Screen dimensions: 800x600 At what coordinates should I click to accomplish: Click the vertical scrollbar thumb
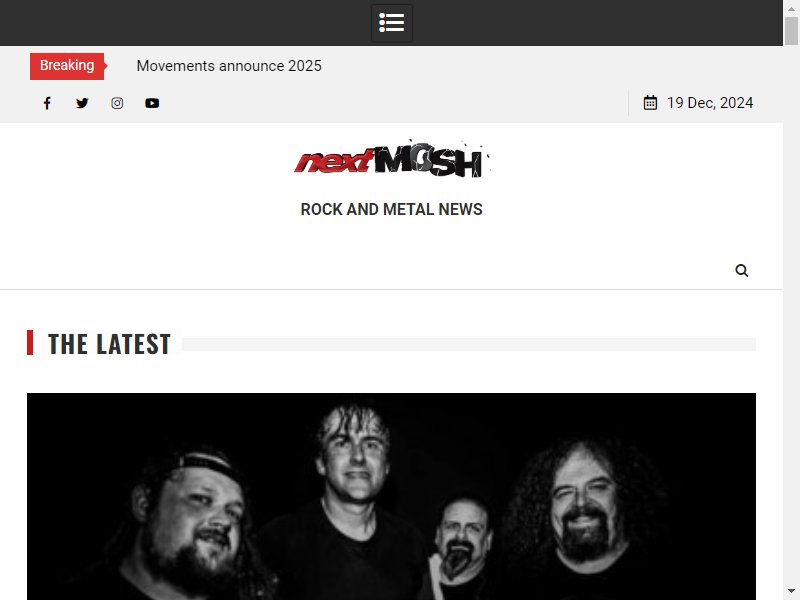791,31
